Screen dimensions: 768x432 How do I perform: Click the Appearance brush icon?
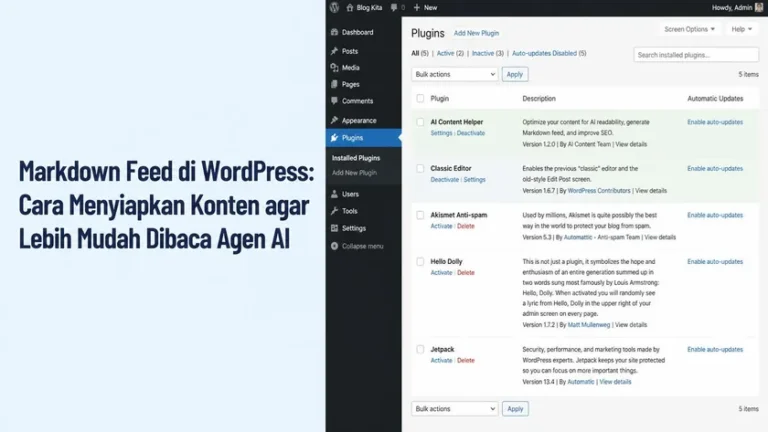point(335,120)
